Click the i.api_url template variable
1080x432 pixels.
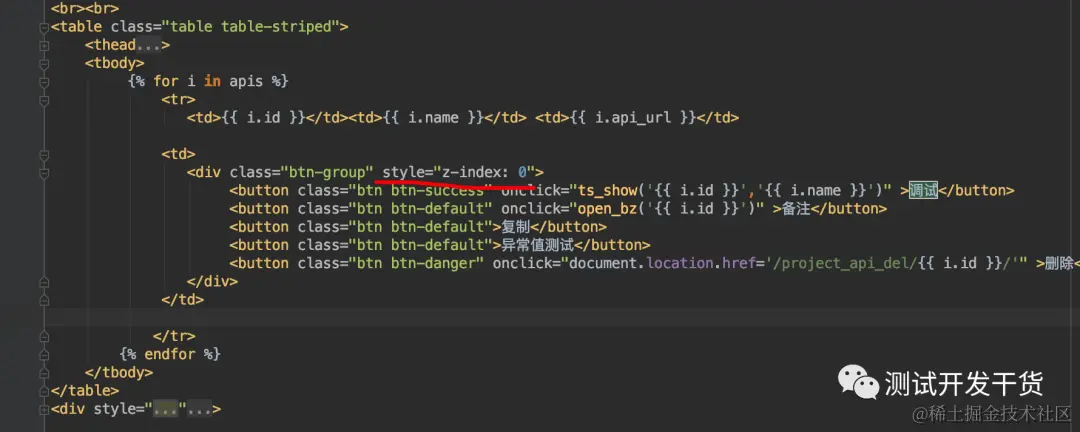(632, 118)
